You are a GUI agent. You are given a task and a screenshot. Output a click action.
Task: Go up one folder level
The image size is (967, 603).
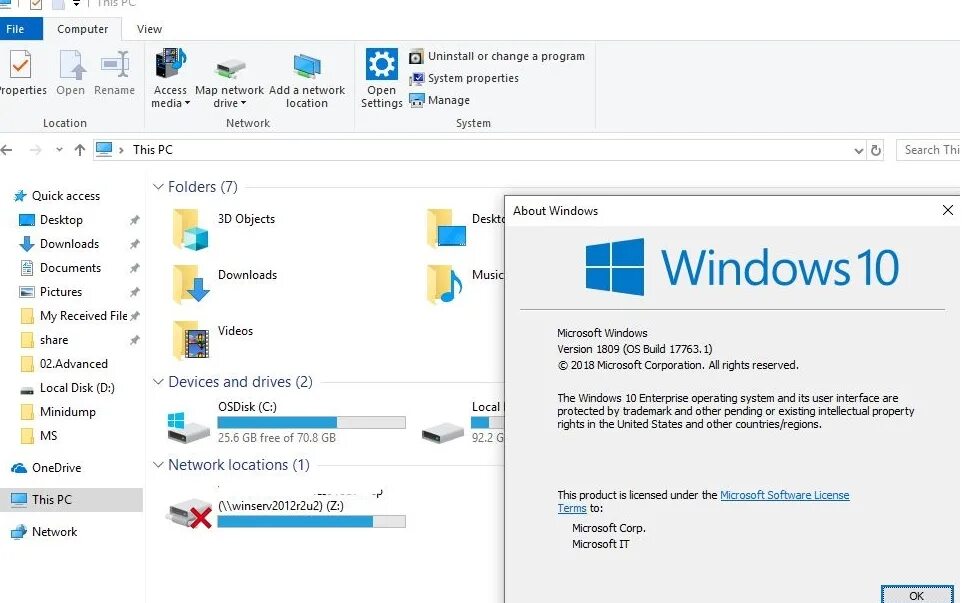pyautogui.click(x=80, y=150)
